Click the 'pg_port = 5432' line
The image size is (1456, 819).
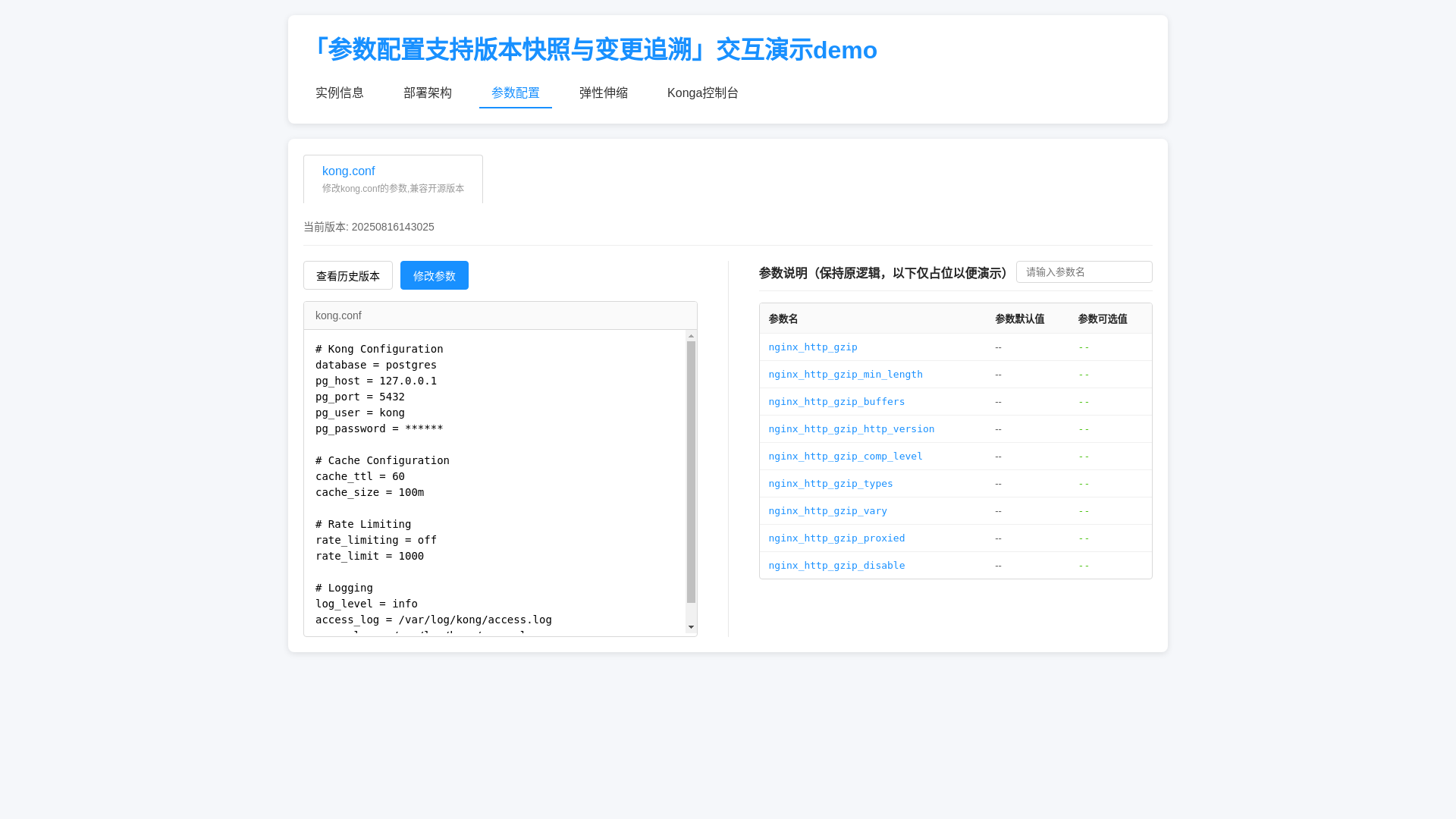(x=360, y=397)
